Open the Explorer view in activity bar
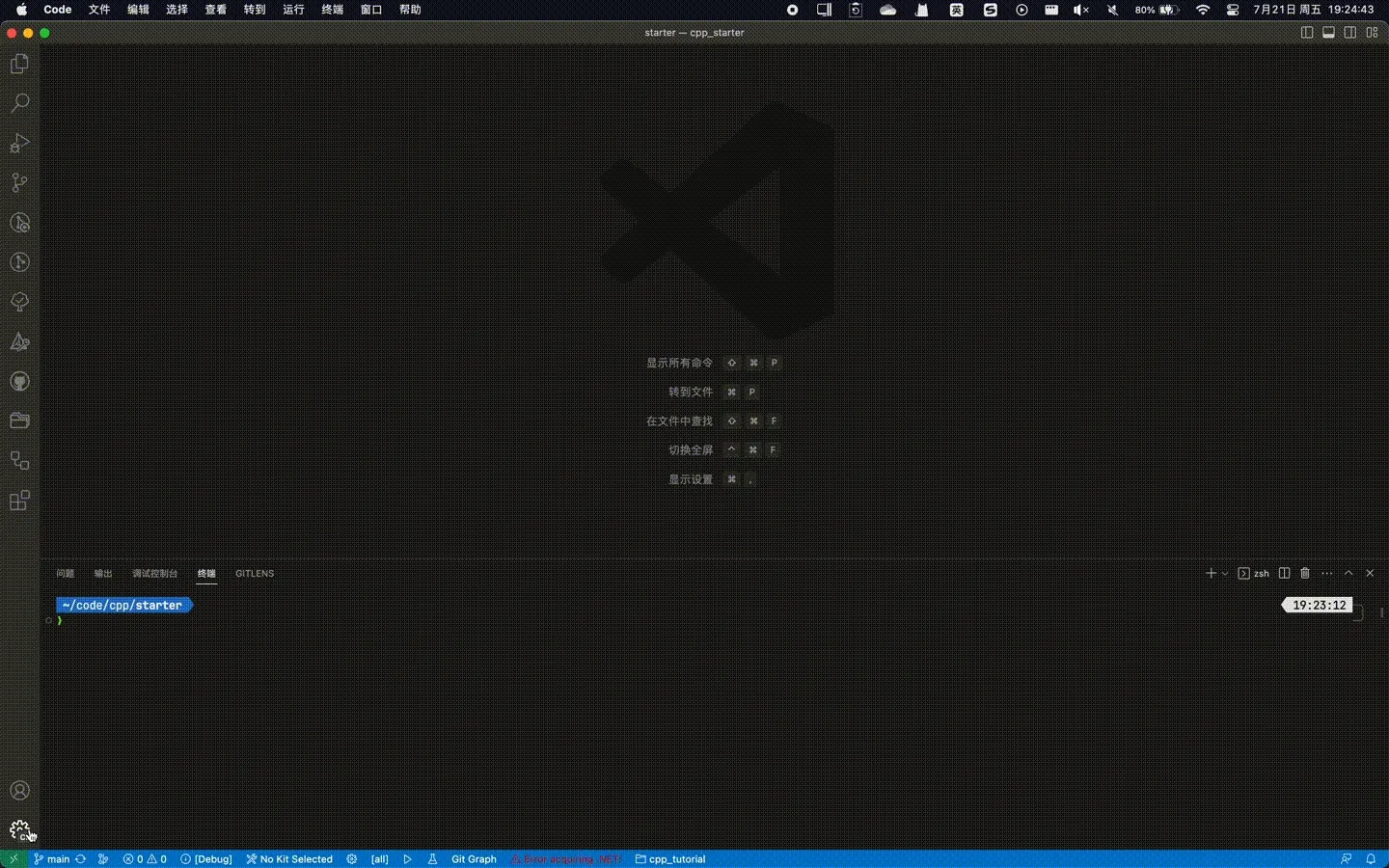Viewport: 1389px width, 868px height. [x=19, y=64]
